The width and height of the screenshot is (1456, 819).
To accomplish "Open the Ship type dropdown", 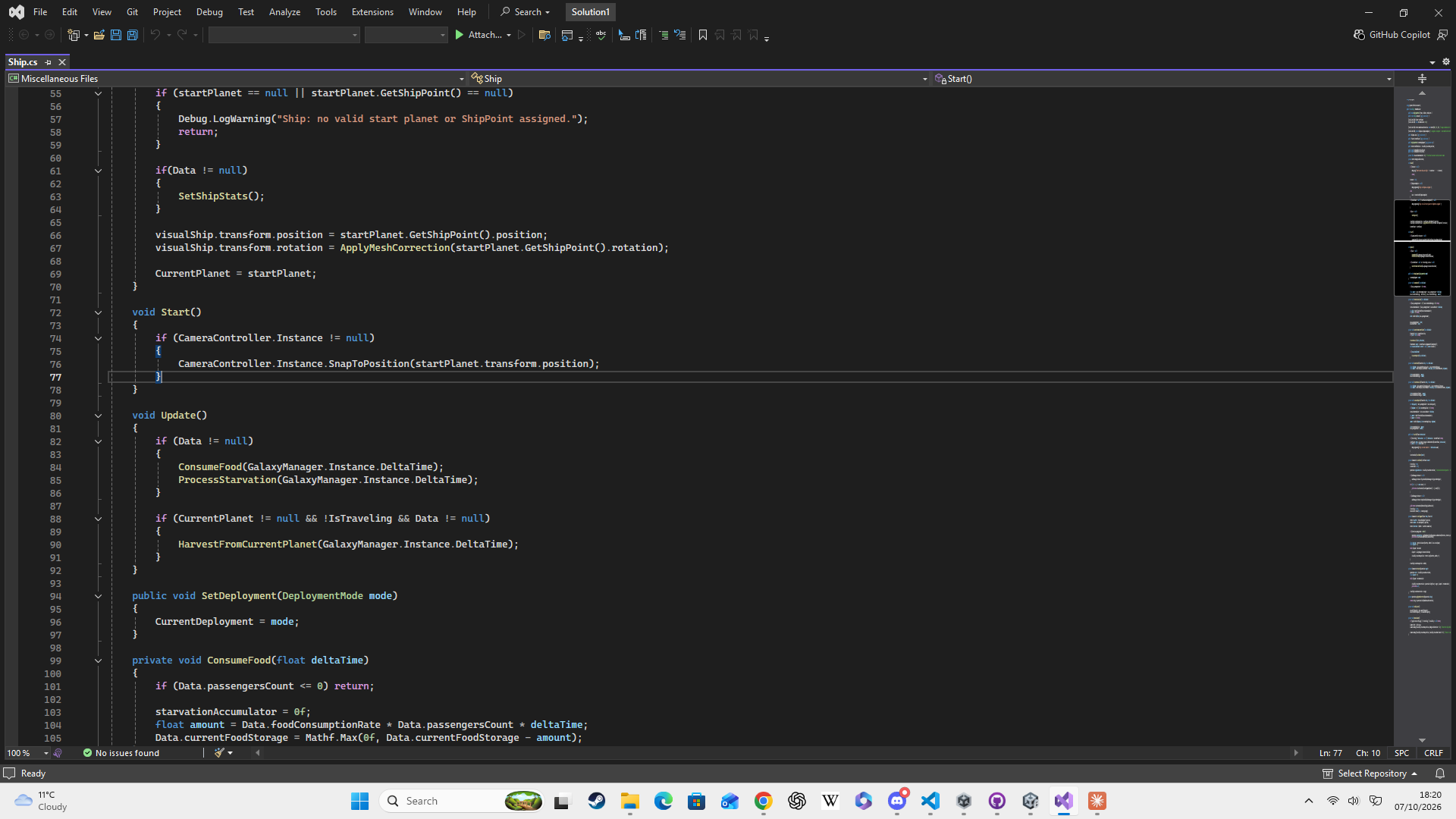I will pos(699,79).
